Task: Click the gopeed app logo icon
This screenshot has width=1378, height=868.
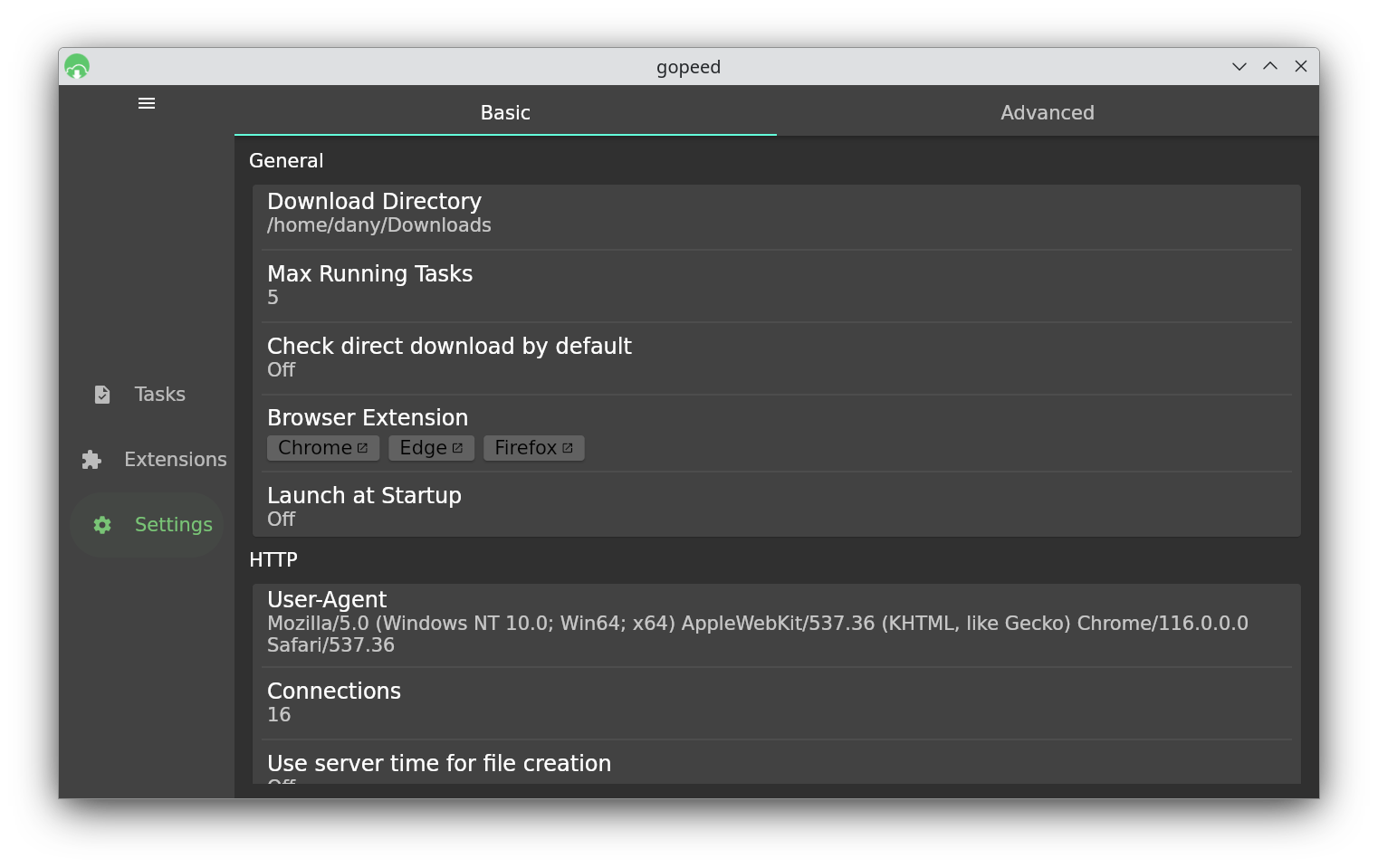Action: click(x=77, y=66)
